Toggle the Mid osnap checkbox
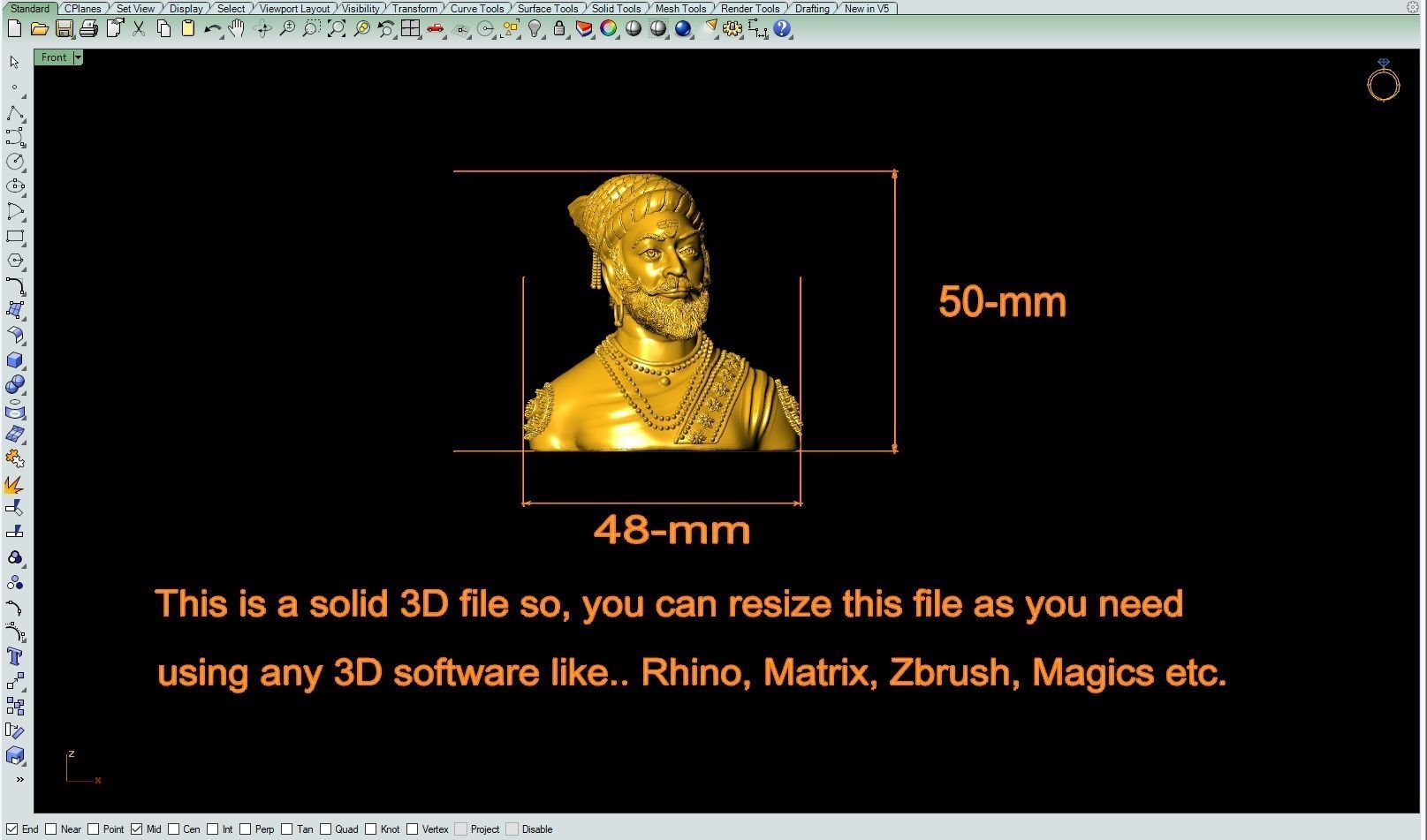 click(136, 829)
